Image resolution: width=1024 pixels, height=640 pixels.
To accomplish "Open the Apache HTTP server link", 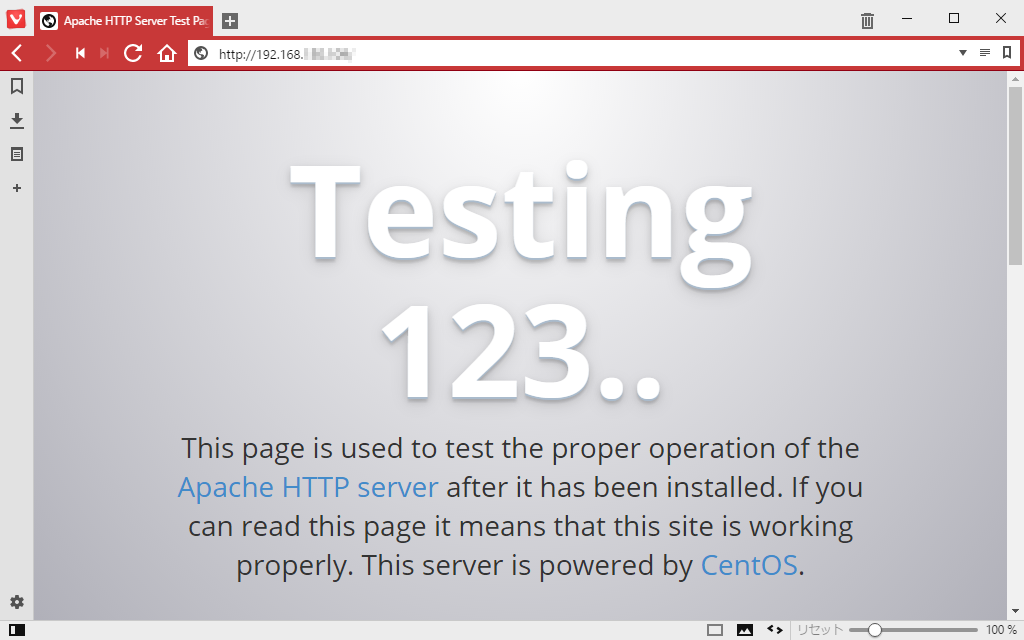I will click(308, 488).
